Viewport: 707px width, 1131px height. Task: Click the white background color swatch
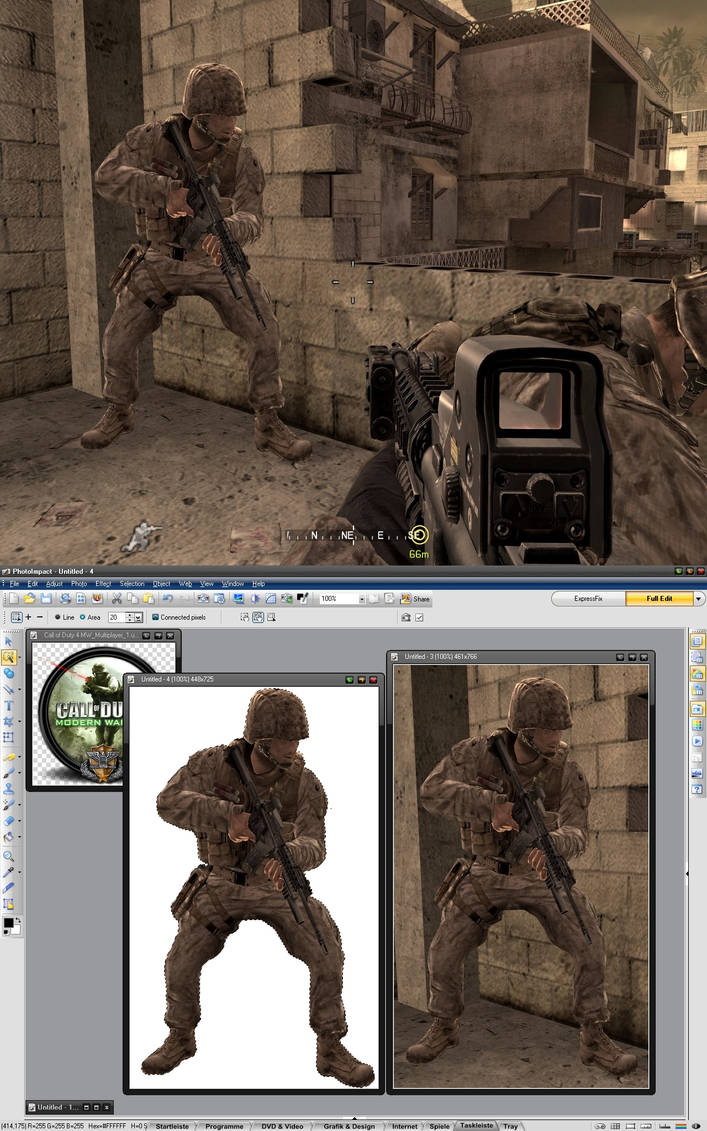[17, 930]
